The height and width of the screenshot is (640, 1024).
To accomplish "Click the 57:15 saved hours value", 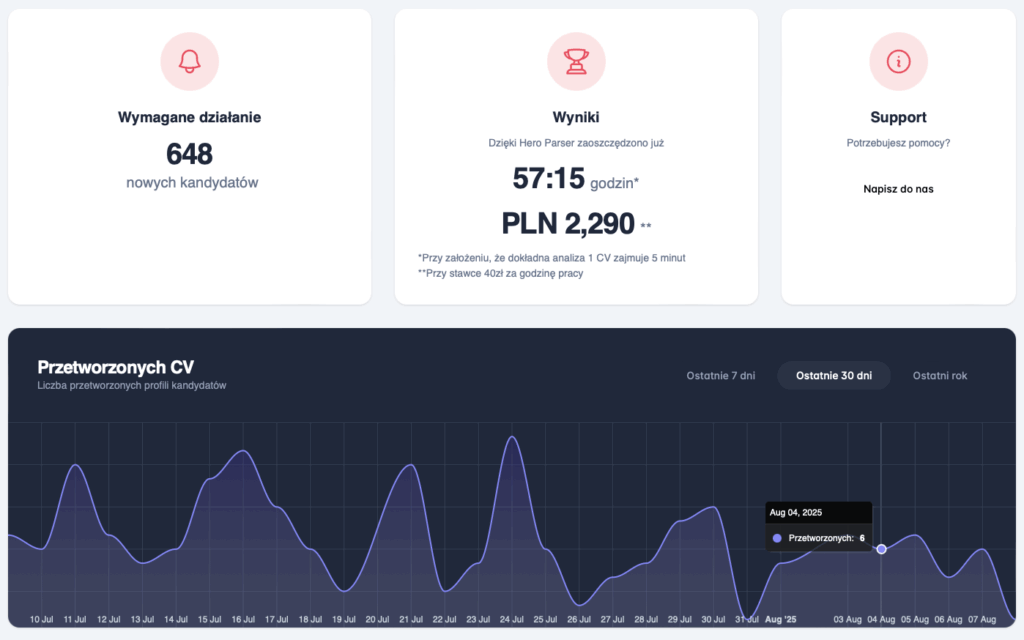I will pos(548,178).
